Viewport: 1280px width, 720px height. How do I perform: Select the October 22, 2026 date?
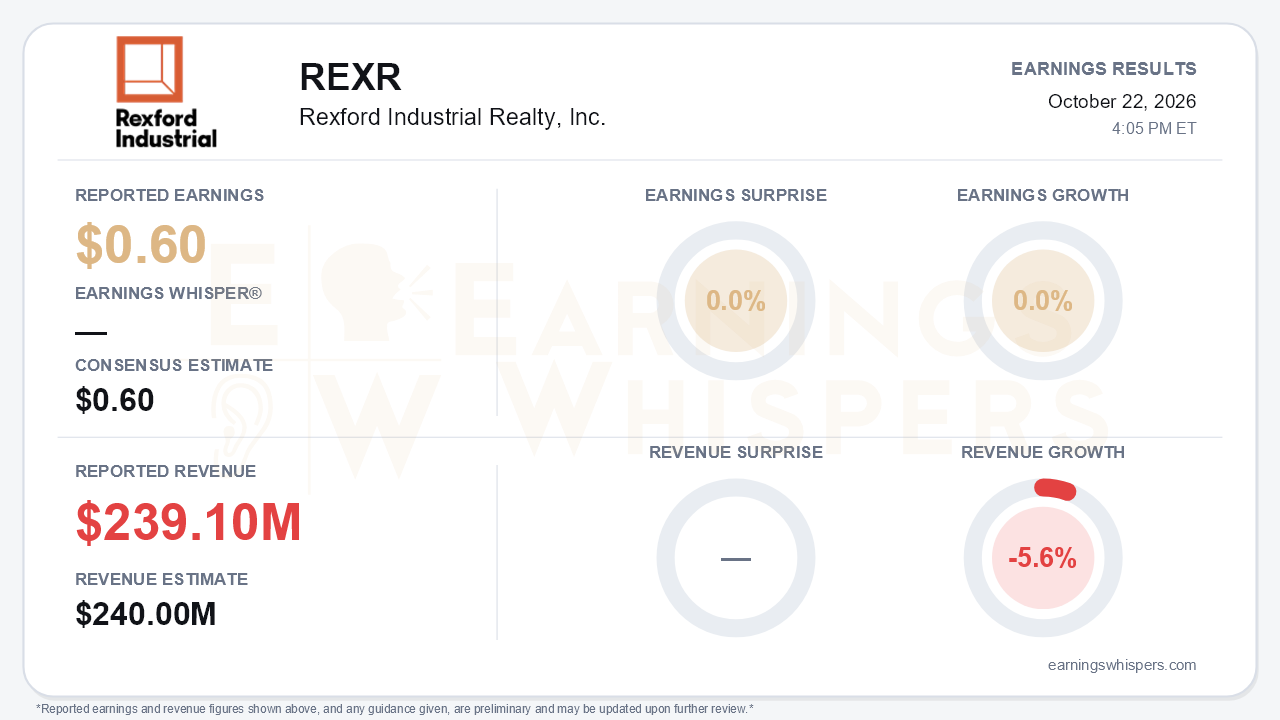1122,101
